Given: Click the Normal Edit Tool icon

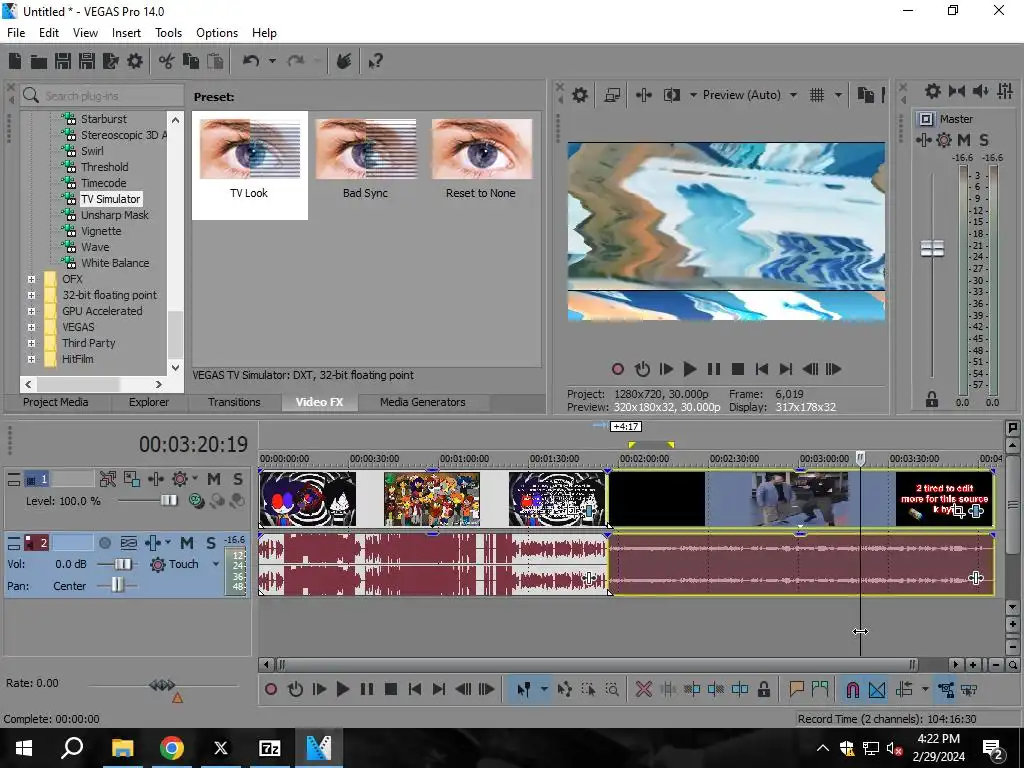Looking at the screenshot, I should [524, 689].
